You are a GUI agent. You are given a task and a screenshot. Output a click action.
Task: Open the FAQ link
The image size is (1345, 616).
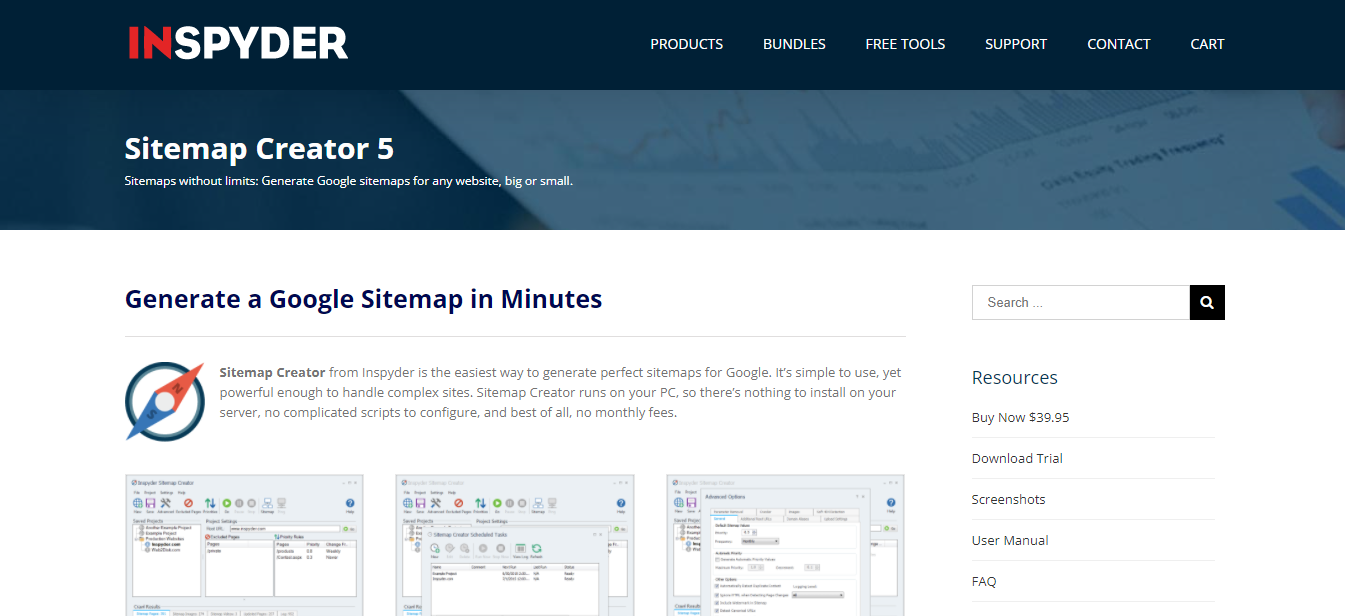point(984,581)
